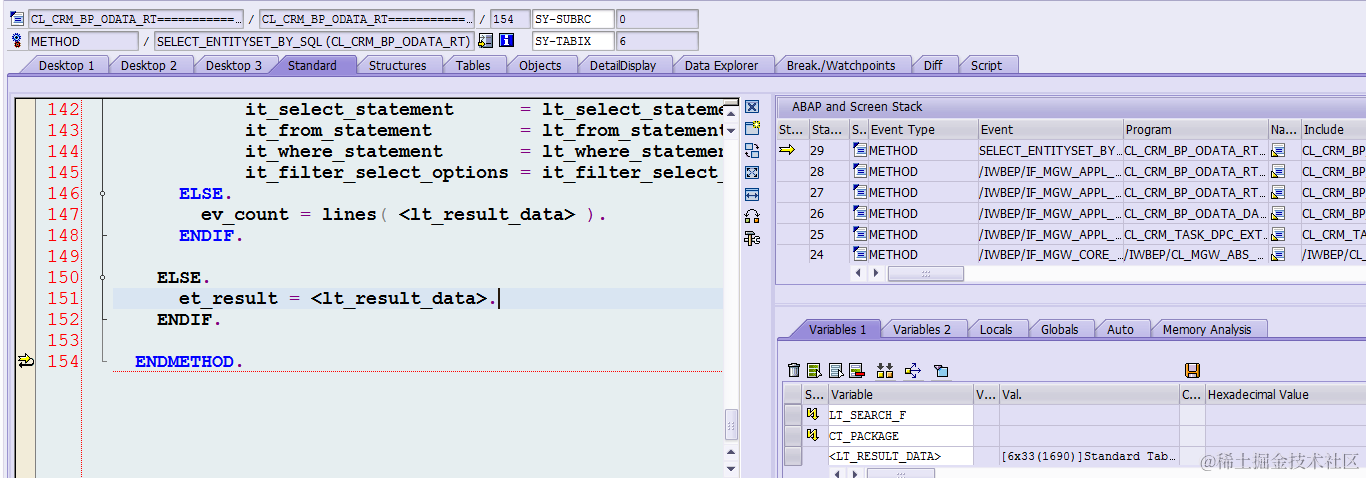Select the <LT_RESULT_DATA> variable cell

pyautogui.click(x=899, y=456)
